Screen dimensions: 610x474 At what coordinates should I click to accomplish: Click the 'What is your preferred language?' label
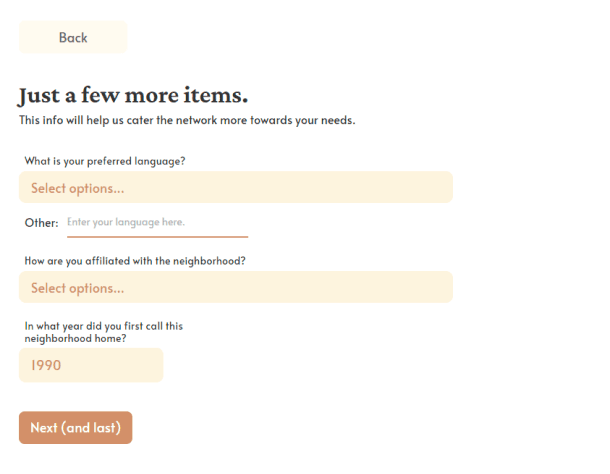tap(105, 161)
